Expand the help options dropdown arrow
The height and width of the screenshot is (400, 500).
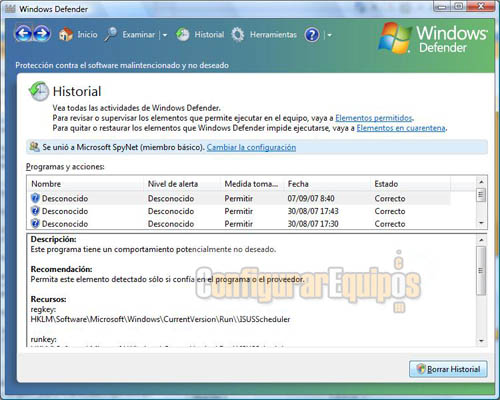pyautogui.click(x=329, y=35)
